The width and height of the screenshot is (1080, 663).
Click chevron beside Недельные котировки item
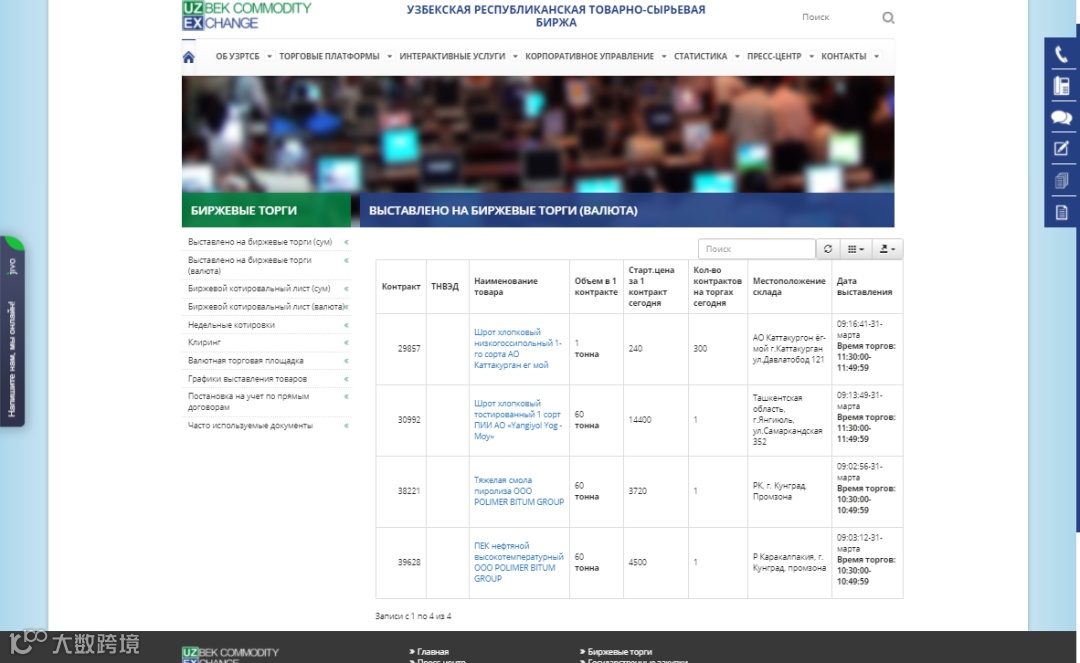pyautogui.click(x=346, y=325)
